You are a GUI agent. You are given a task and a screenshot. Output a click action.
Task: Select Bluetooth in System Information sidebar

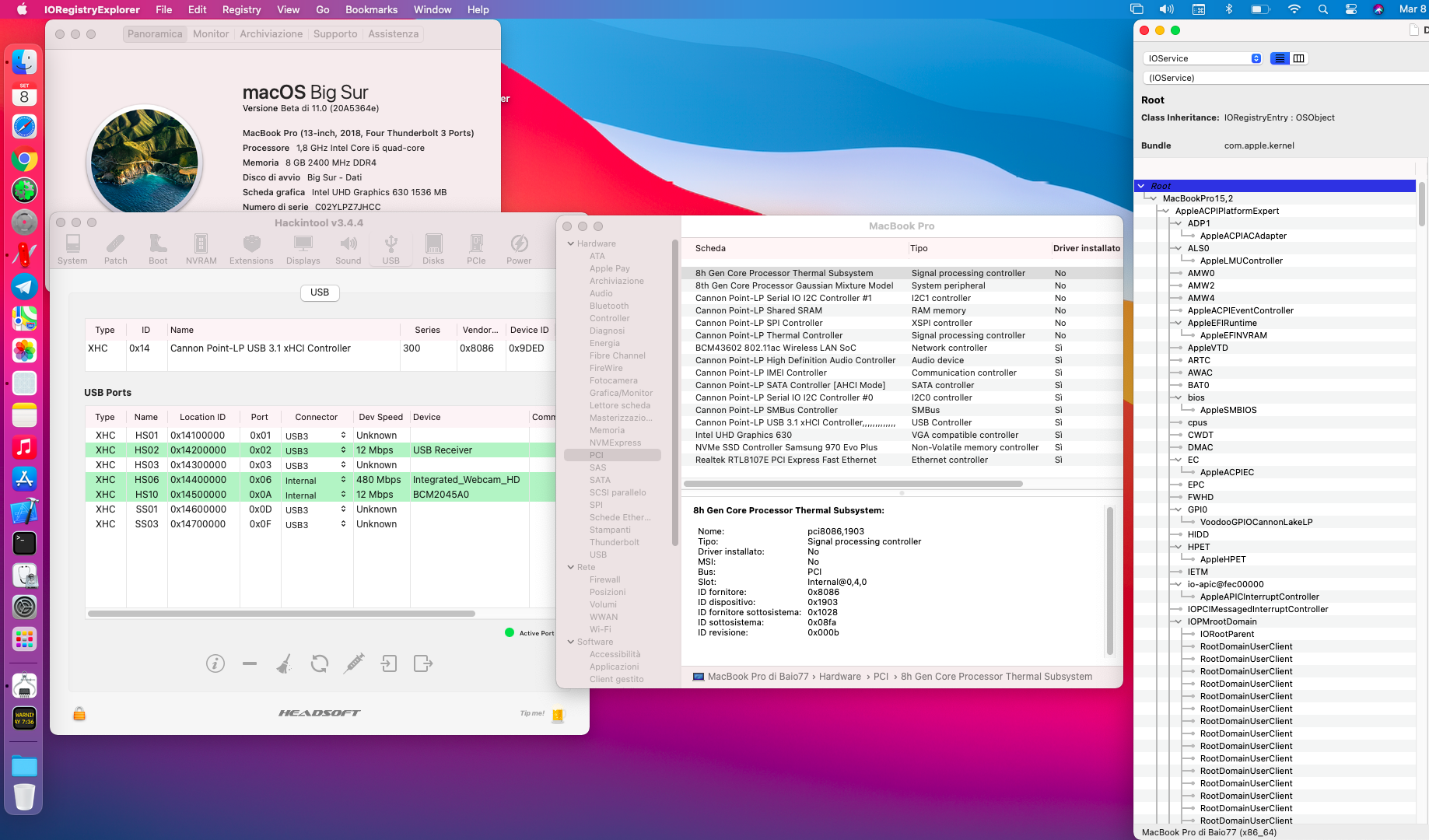(x=609, y=306)
